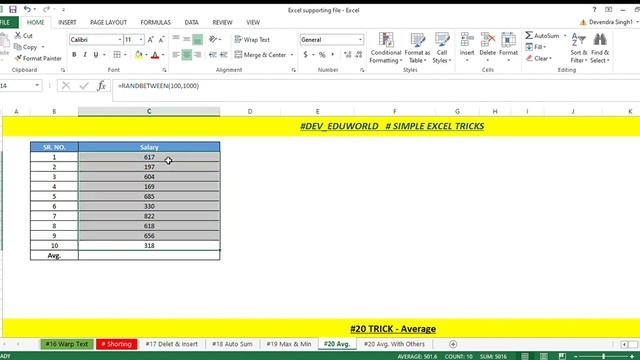Click Delete cells icon
The width and height of the screenshot is (640, 360).
click(x=487, y=40)
